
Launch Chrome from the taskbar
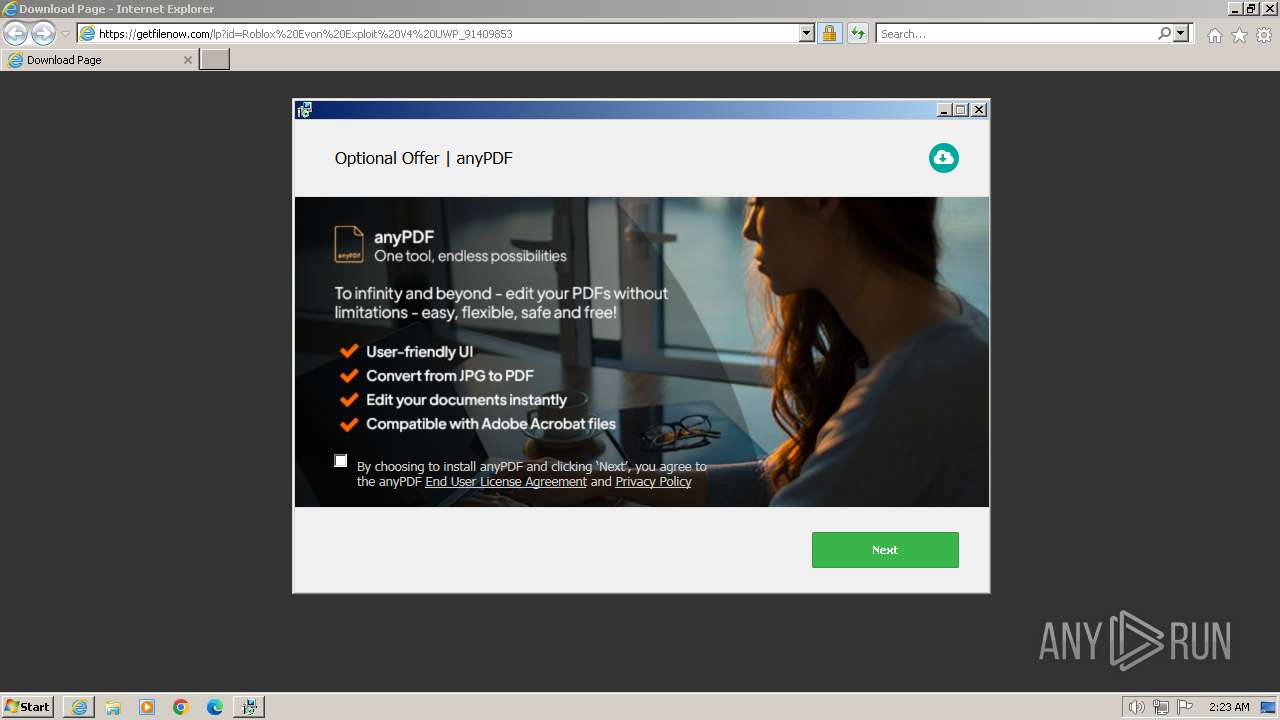click(181, 707)
